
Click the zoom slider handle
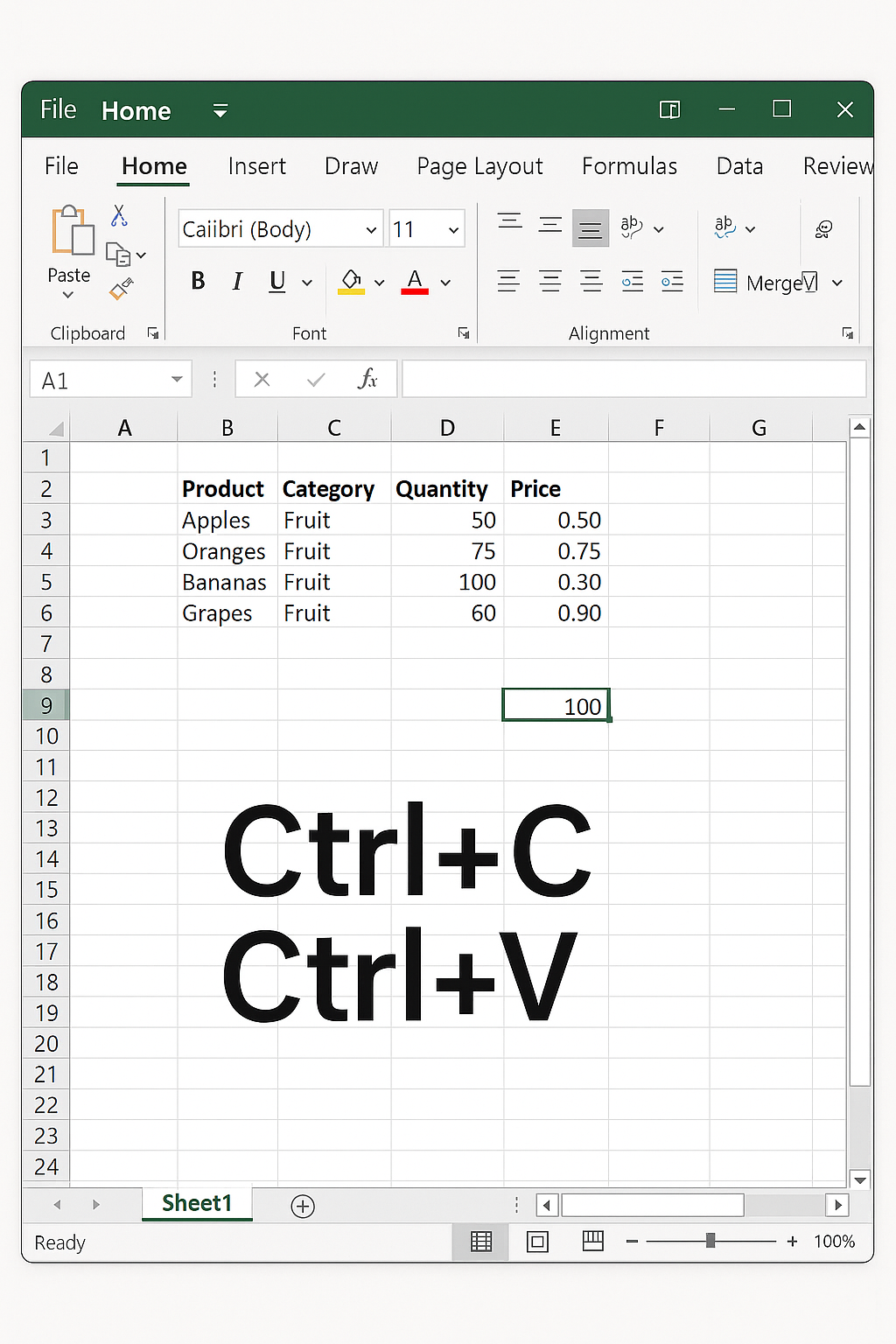710,1241
